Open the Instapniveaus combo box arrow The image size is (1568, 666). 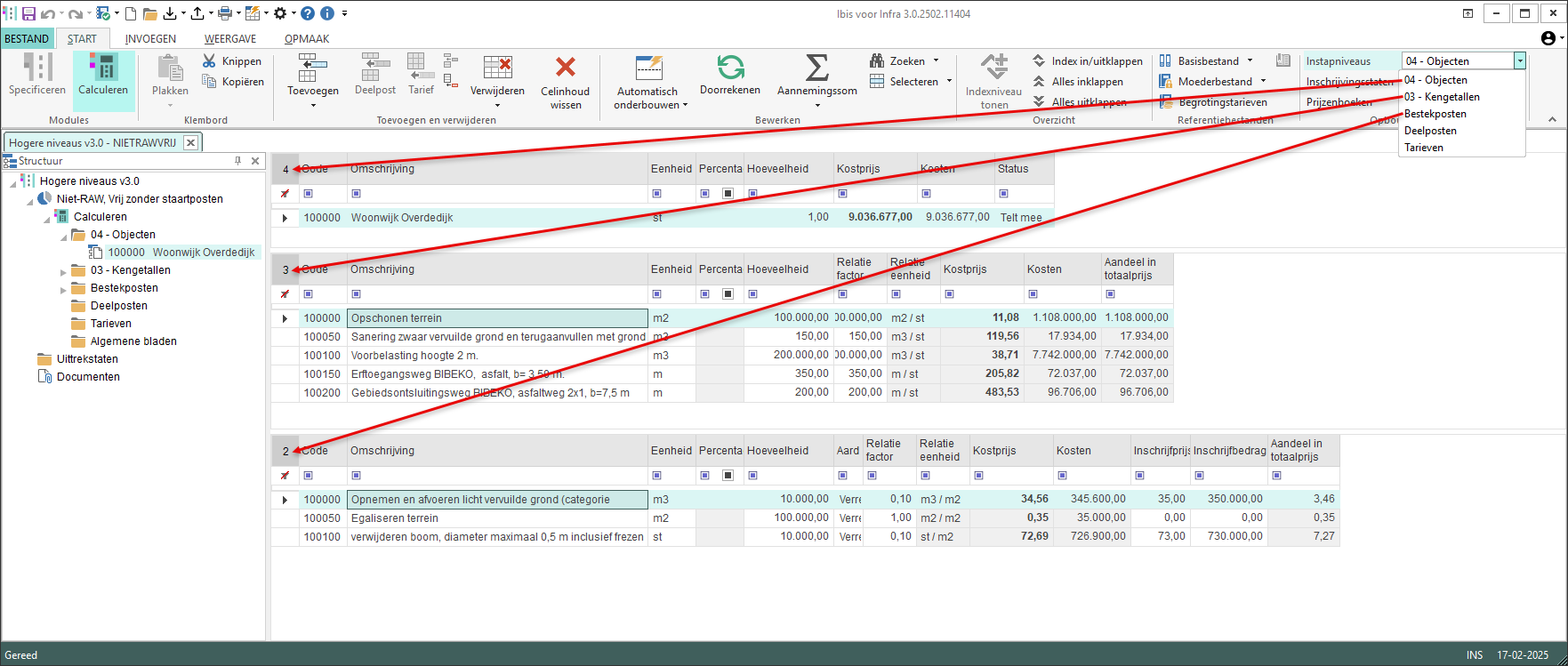point(1520,61)
